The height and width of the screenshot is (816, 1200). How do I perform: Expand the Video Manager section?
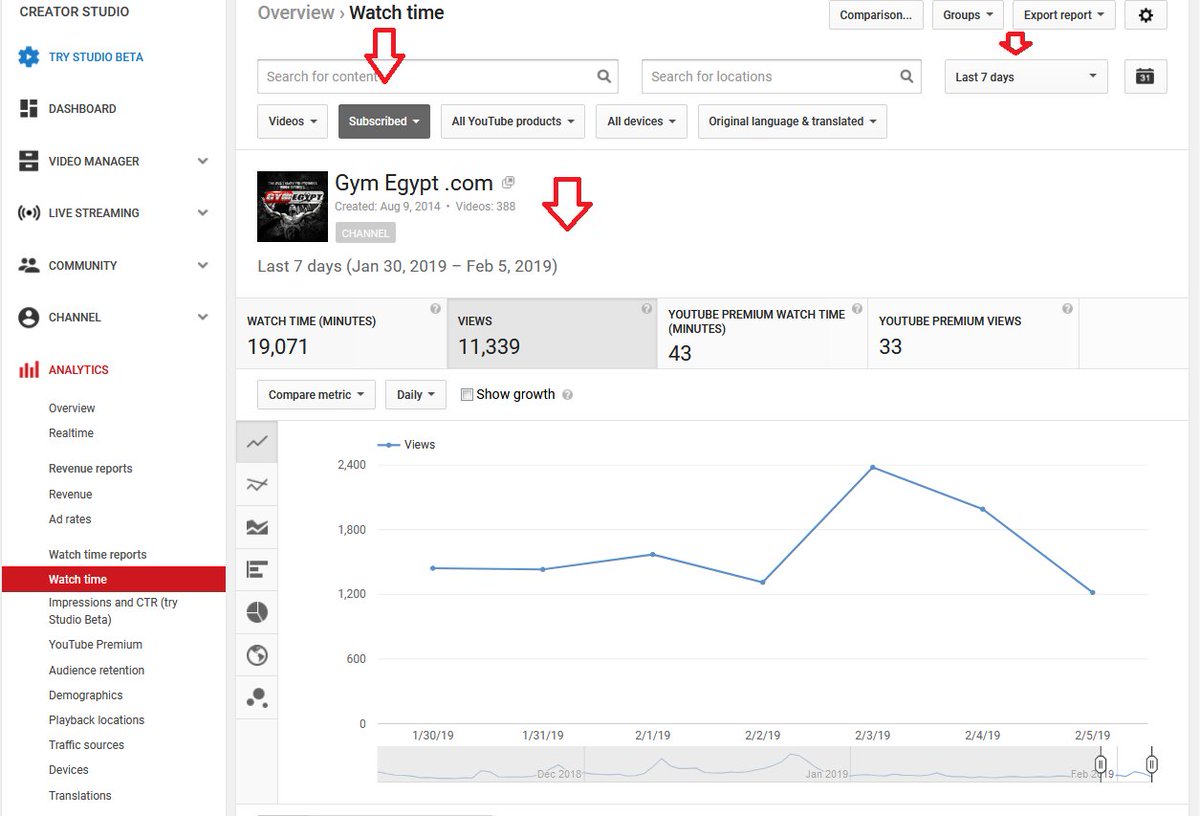click(203, 161)
